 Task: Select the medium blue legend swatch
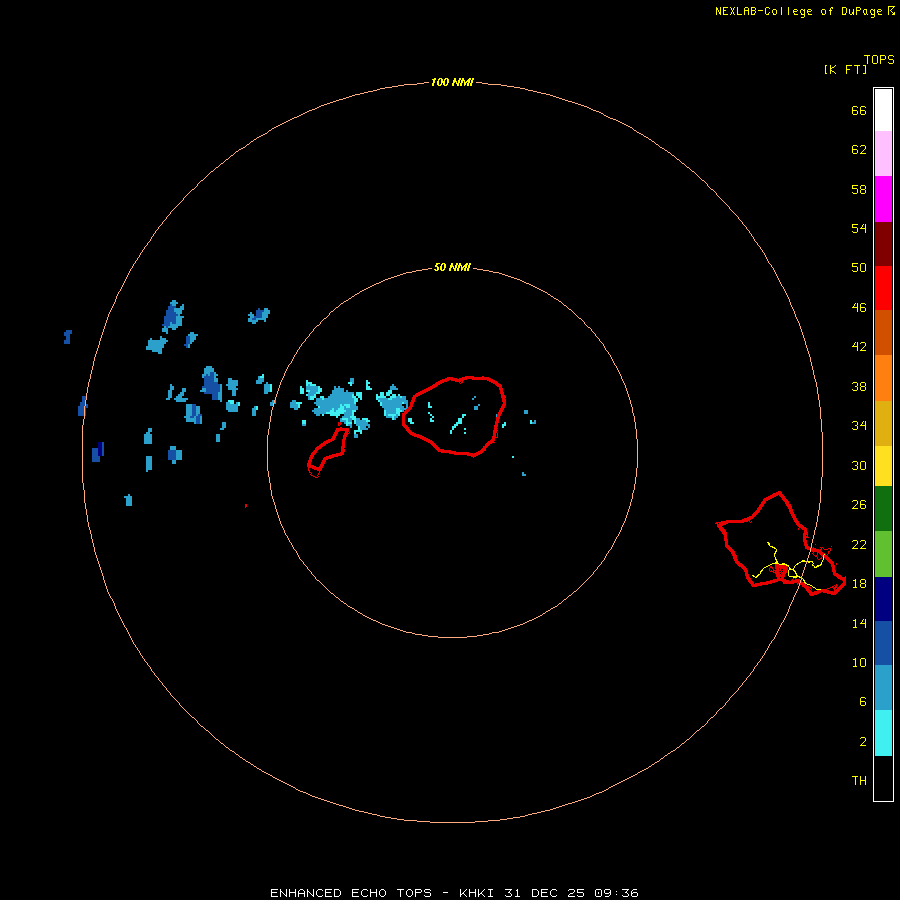pos(883,643)
